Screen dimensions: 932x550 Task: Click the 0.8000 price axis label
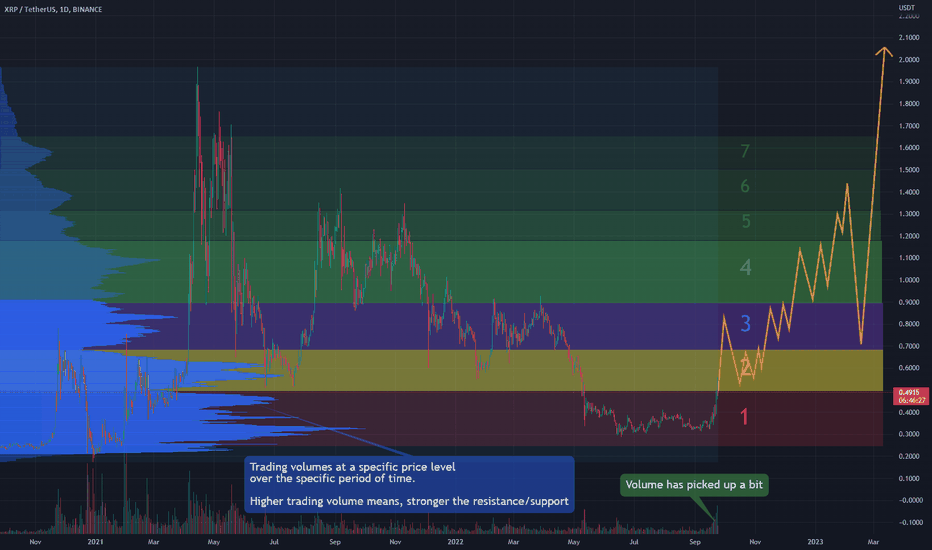909,324
